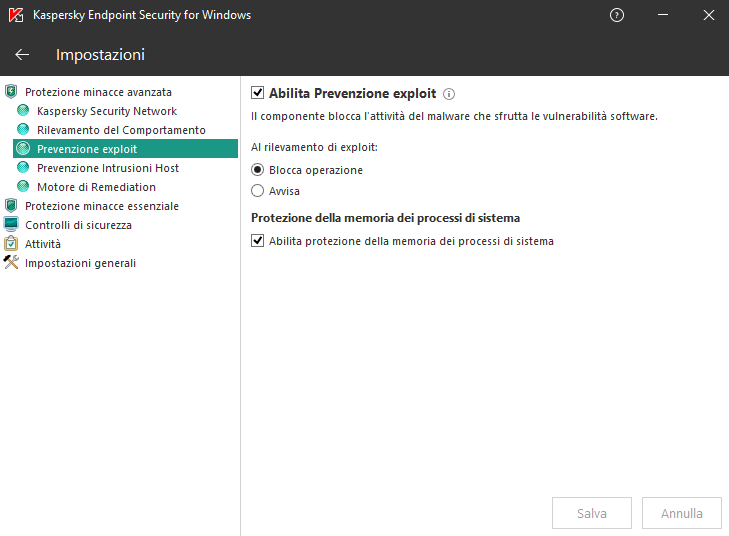Image resolution: width=729 pixels, height=536 pixels.
Task: Open Motore di Remediation settings
Action: click(x=96, y=187)
